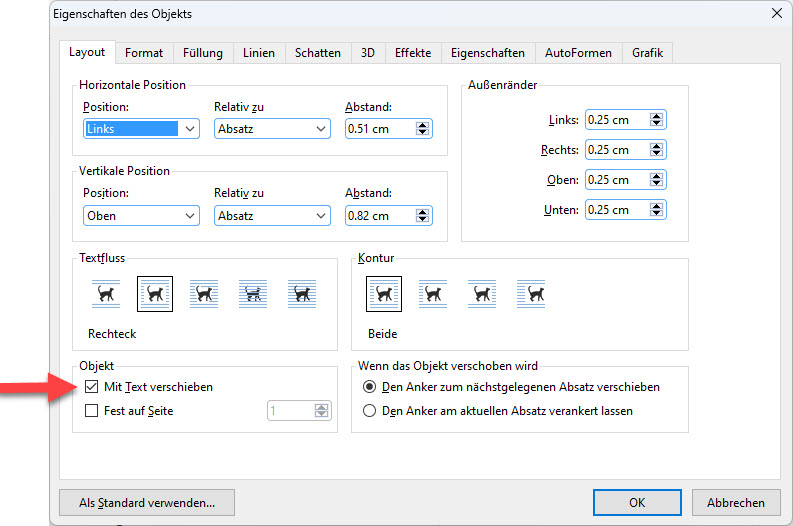Uncheck Mit Text verschieben
Screen dimensions: 793x526
click(92, 387)
